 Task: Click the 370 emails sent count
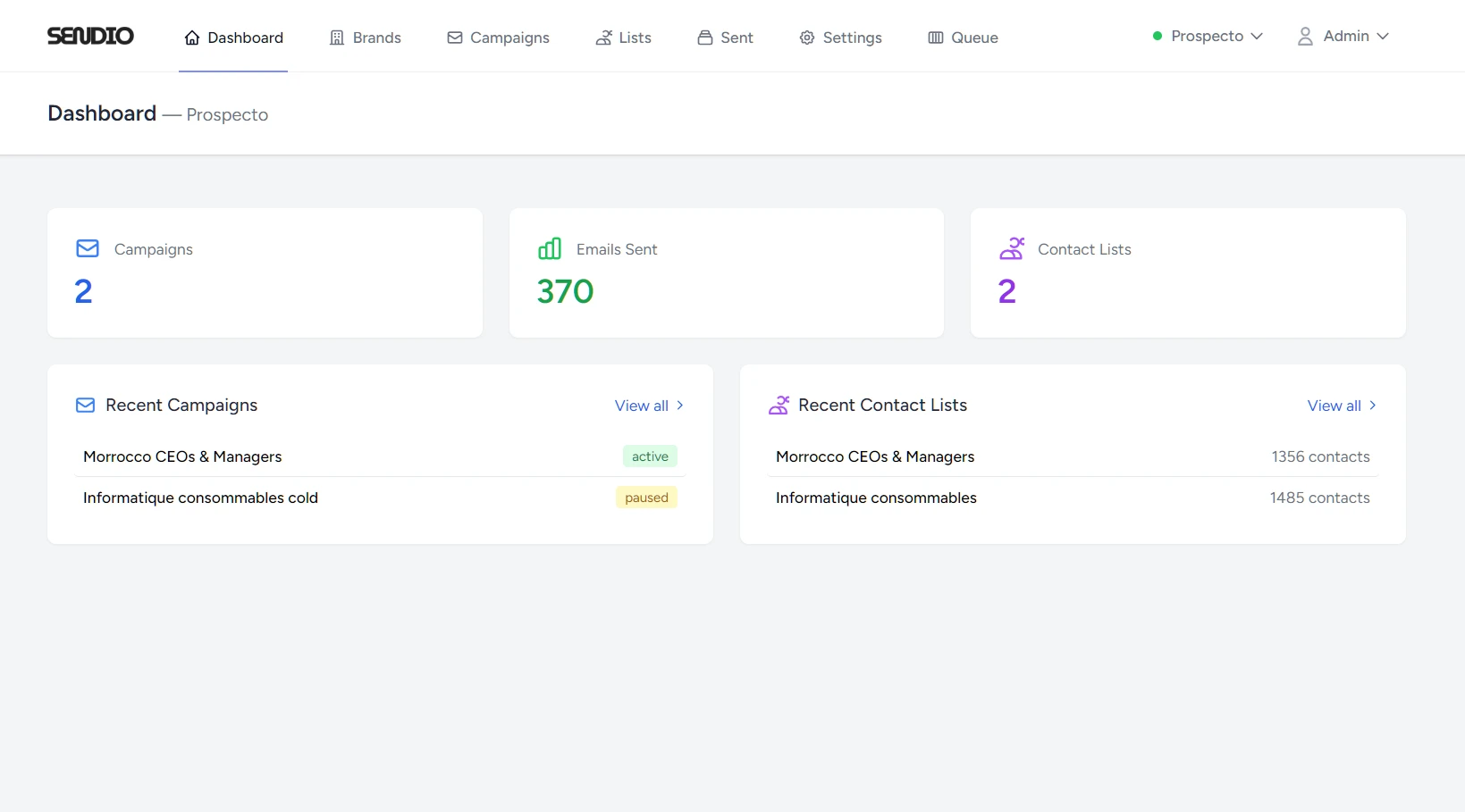click(x=565, y=291)
